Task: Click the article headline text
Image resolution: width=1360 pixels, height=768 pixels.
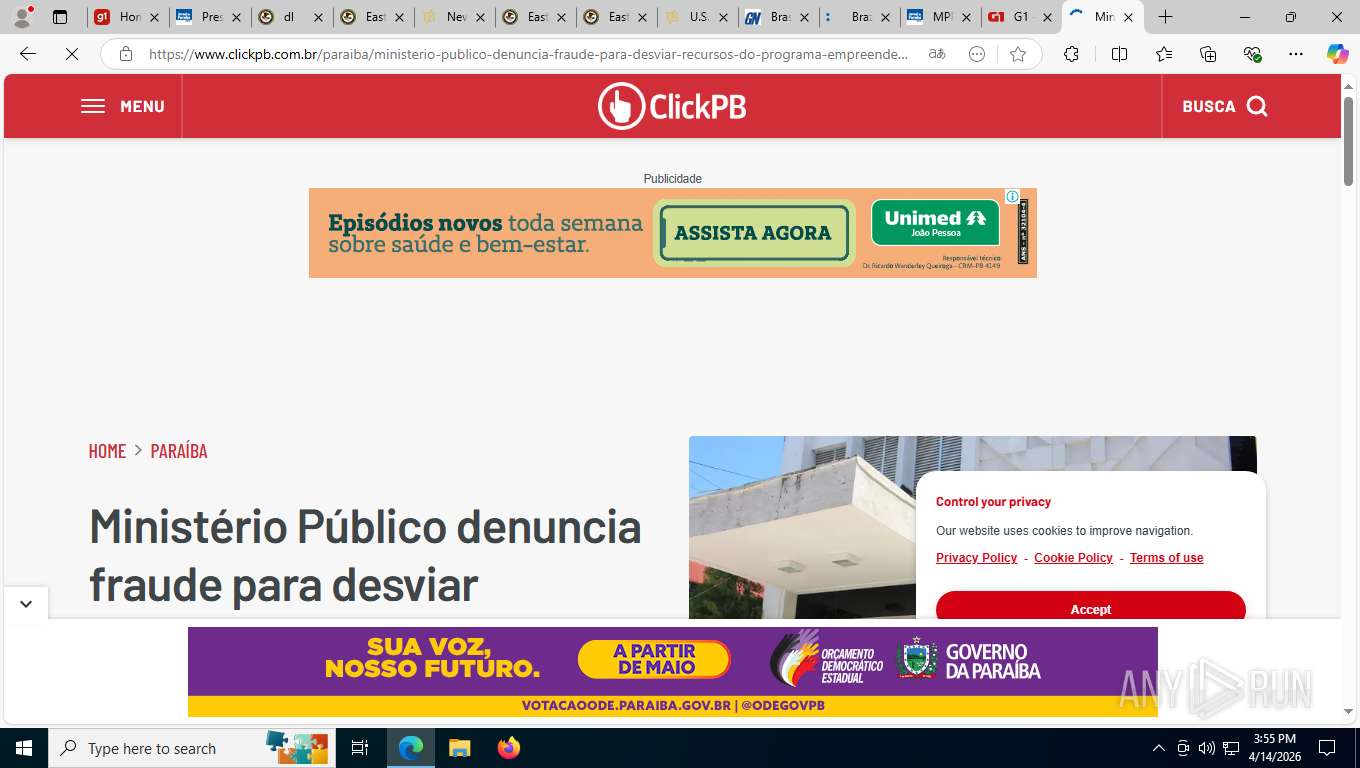Action: point(365,555)
